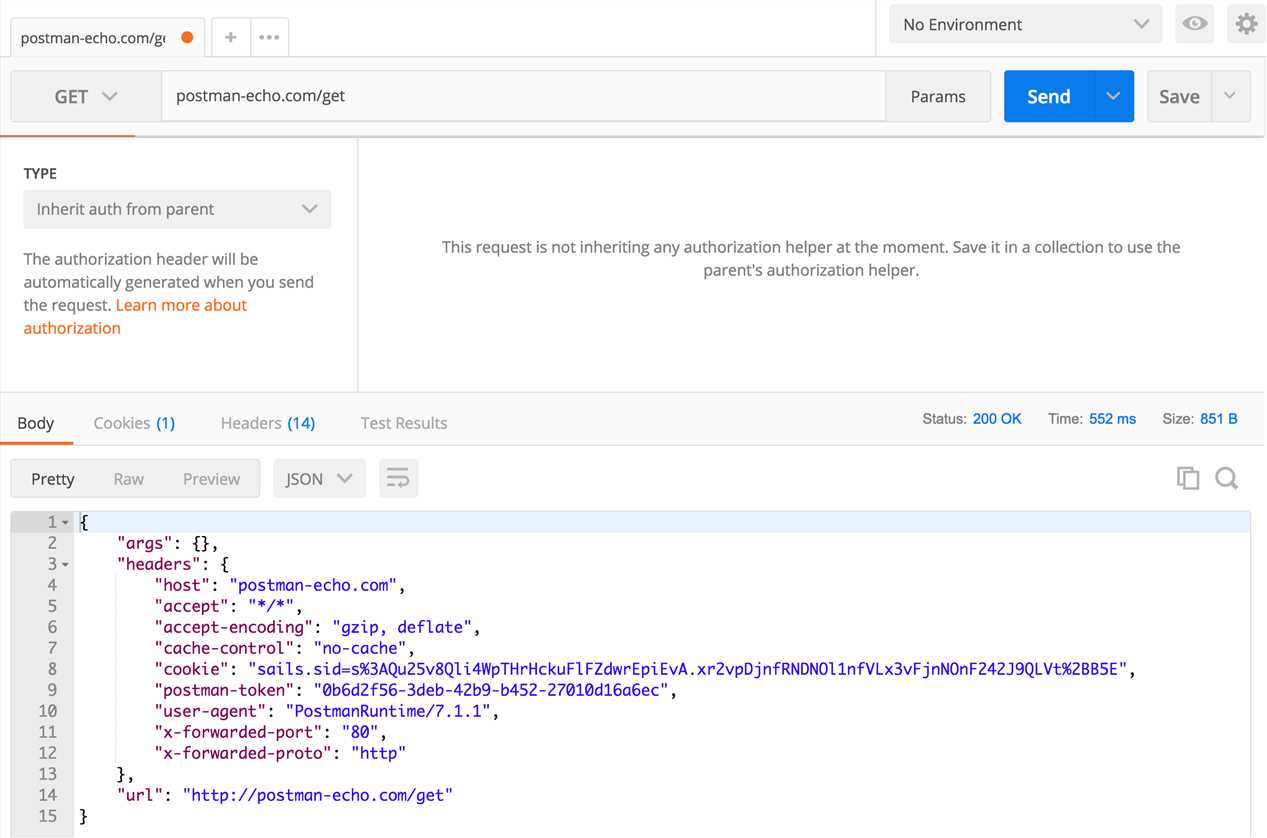Select Pretty view mode

coord(53,479)
